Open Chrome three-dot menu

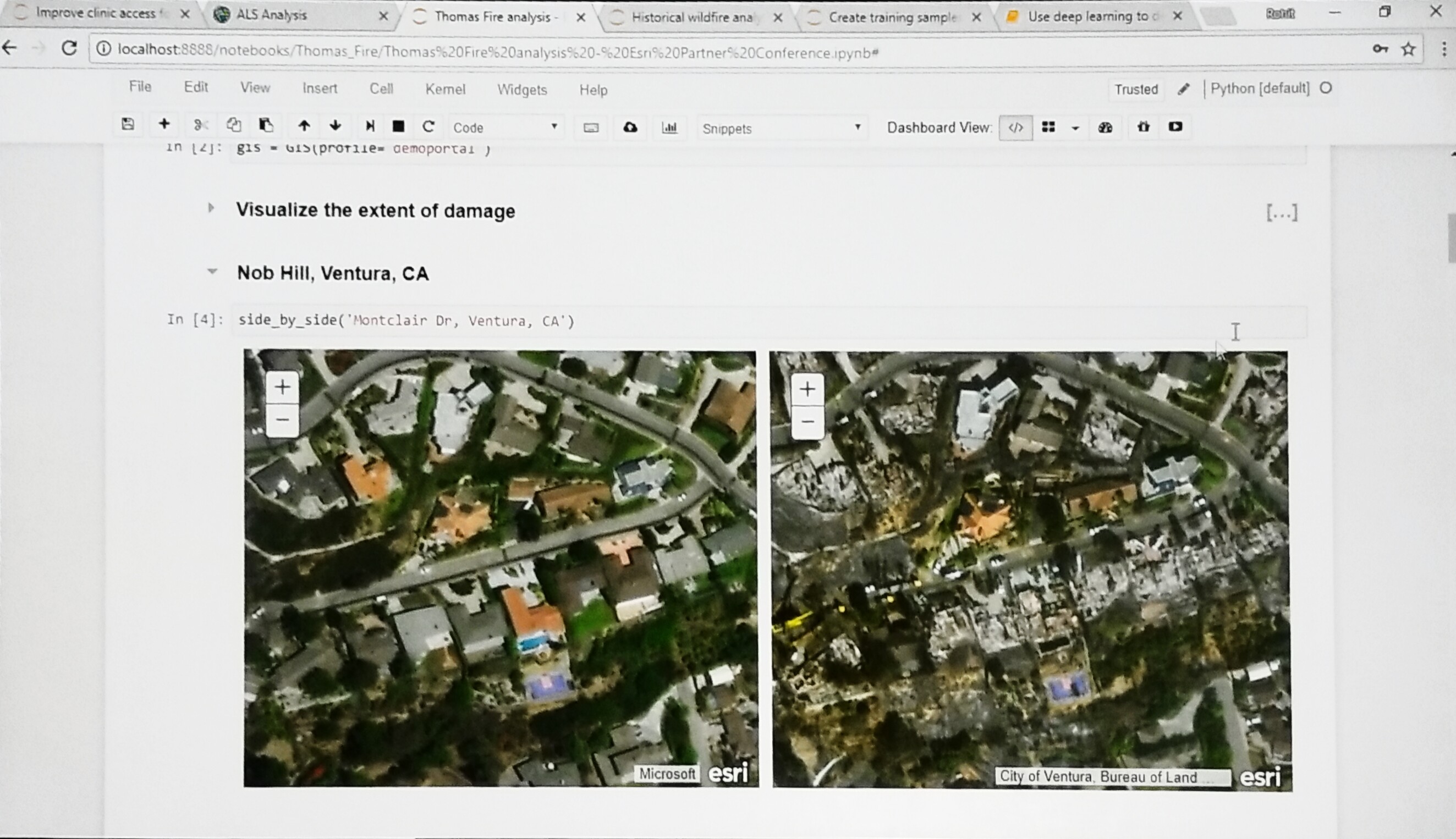pos(1444,49)
